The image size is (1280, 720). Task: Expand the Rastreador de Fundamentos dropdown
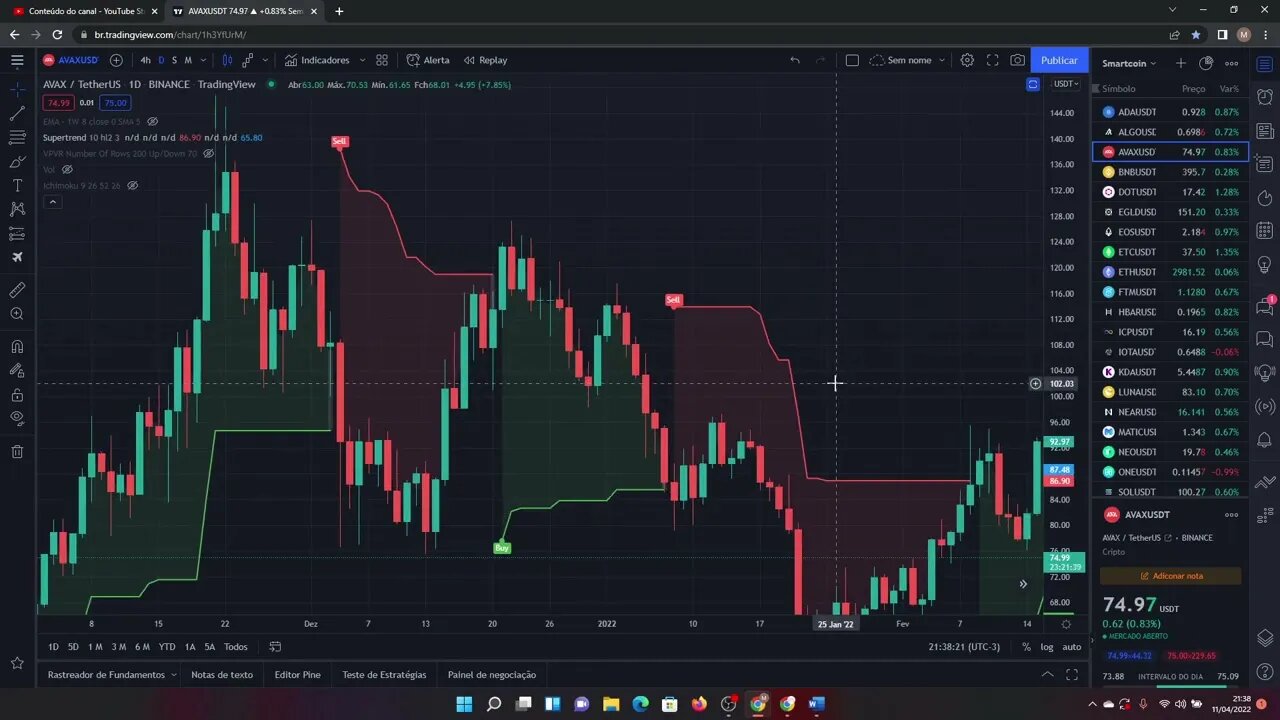pyautogui.click(x=173, y=675)
